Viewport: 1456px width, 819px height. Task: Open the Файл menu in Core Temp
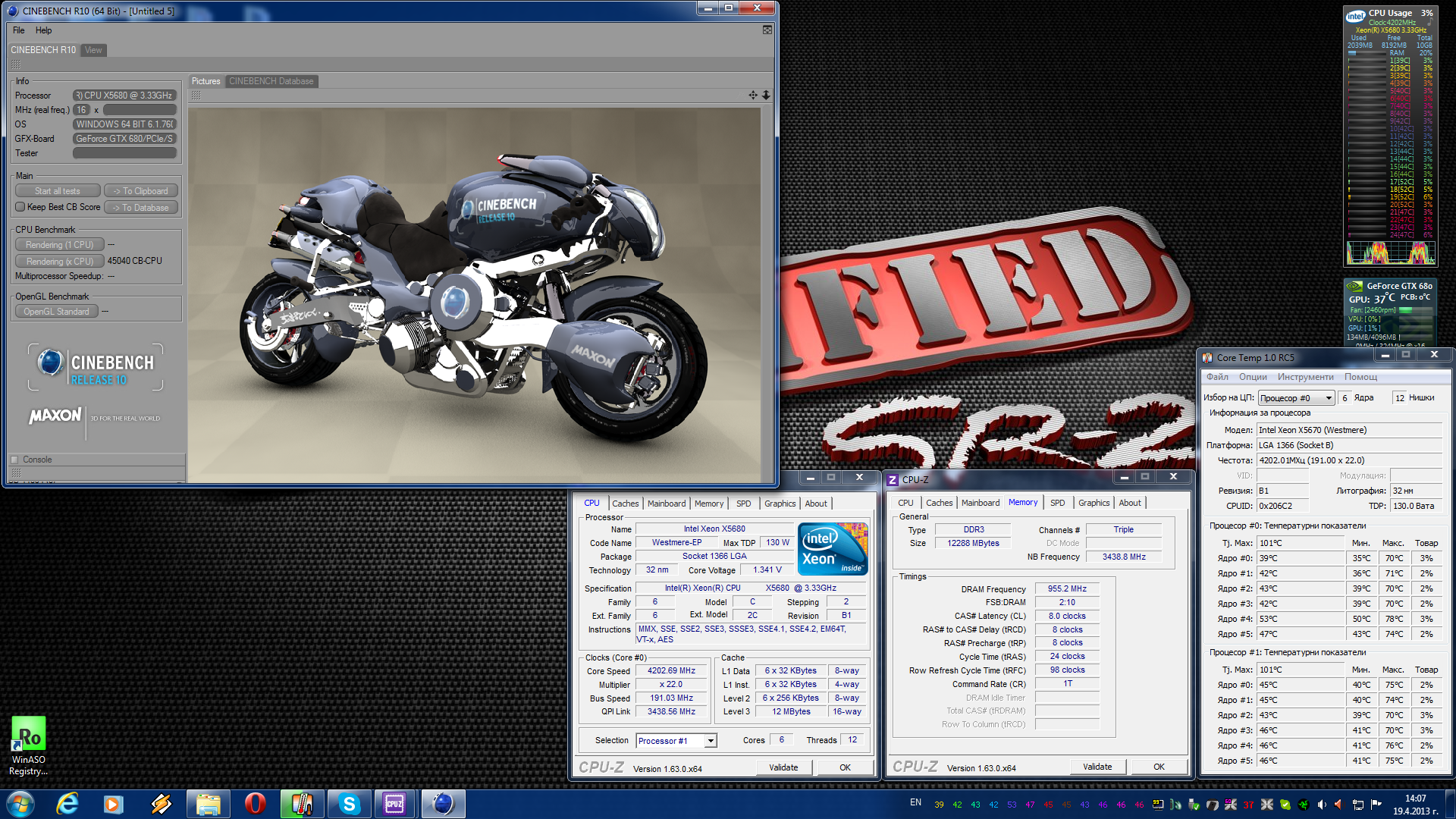coord(1217,377)
